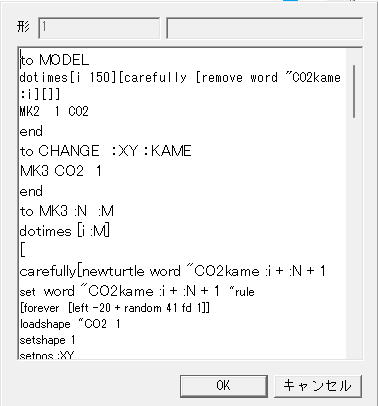Click the OK button

pyautogui.click(x=224, y=386)
